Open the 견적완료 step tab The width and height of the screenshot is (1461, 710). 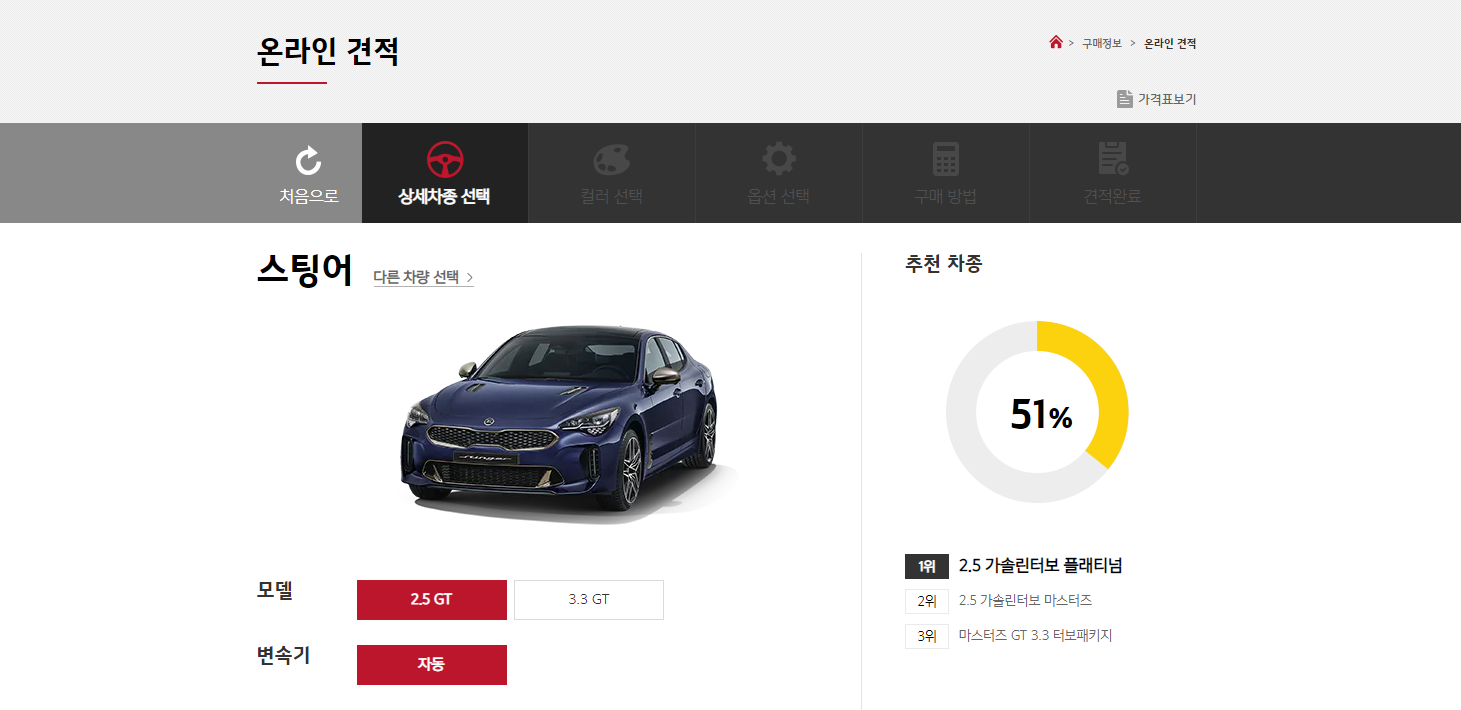tap(1113, 173)
